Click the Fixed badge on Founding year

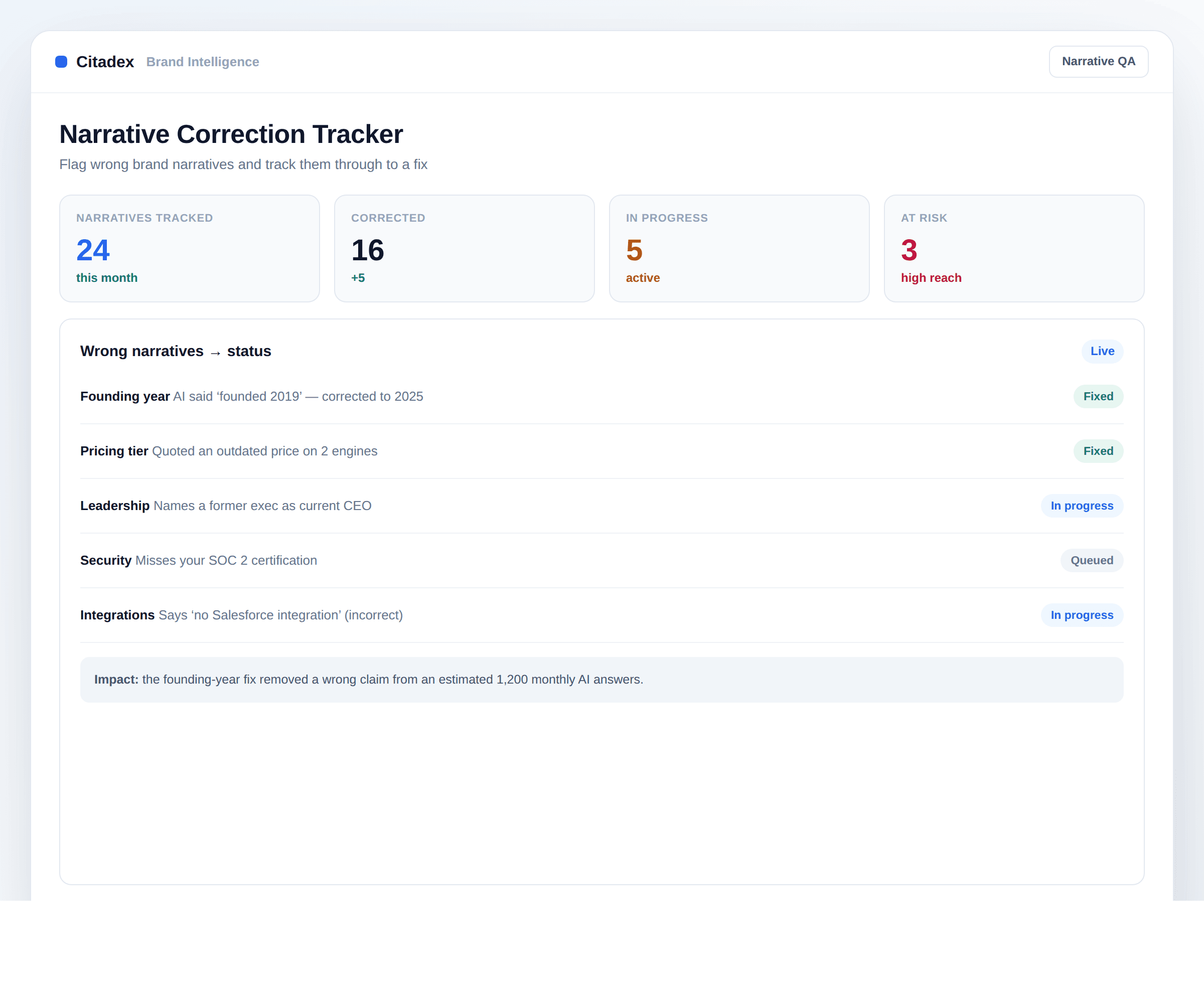coord(1098,396)
